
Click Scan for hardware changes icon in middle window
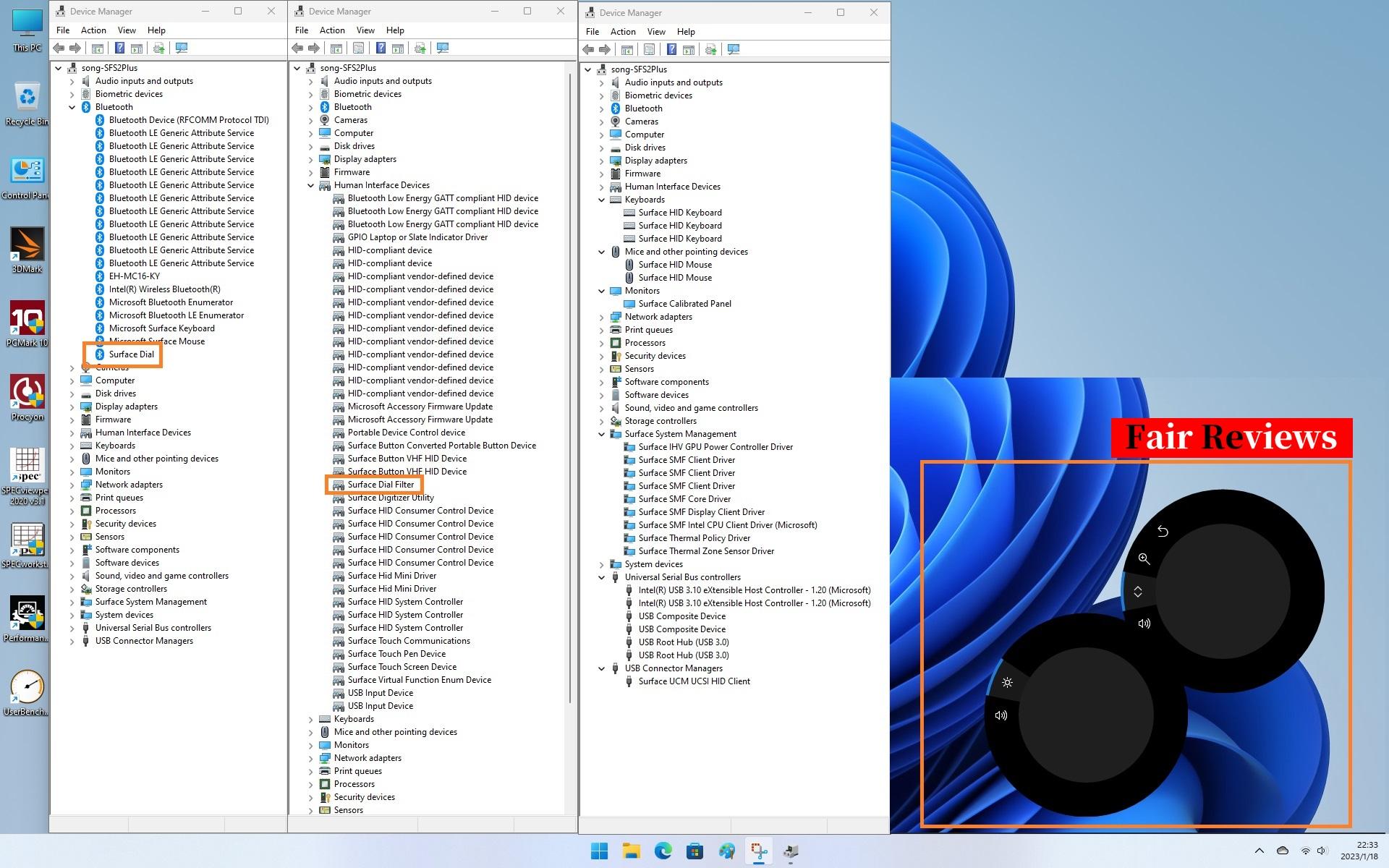(443, 48)
